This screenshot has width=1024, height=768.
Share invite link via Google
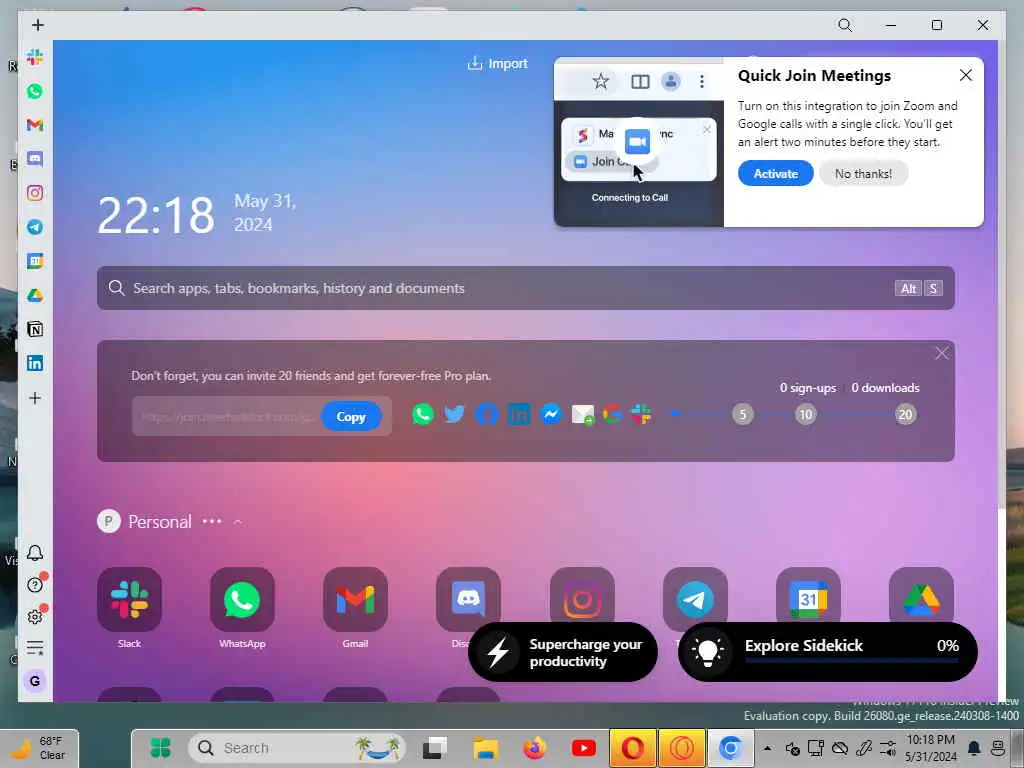tap(613, 414)
